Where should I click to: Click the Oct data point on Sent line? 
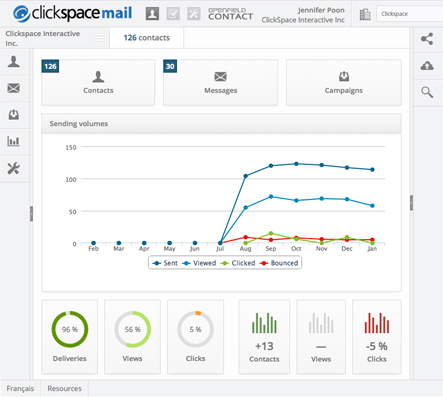pyautogui.click(x=296, y=164)
